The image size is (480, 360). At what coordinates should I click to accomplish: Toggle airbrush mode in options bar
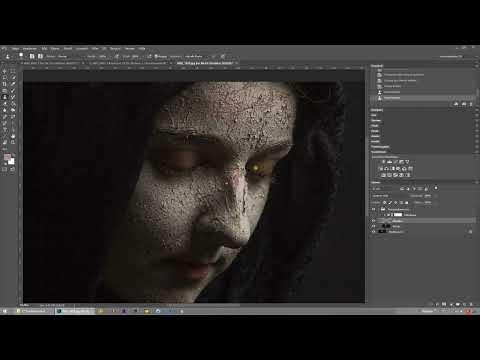(x=149, y=56)
